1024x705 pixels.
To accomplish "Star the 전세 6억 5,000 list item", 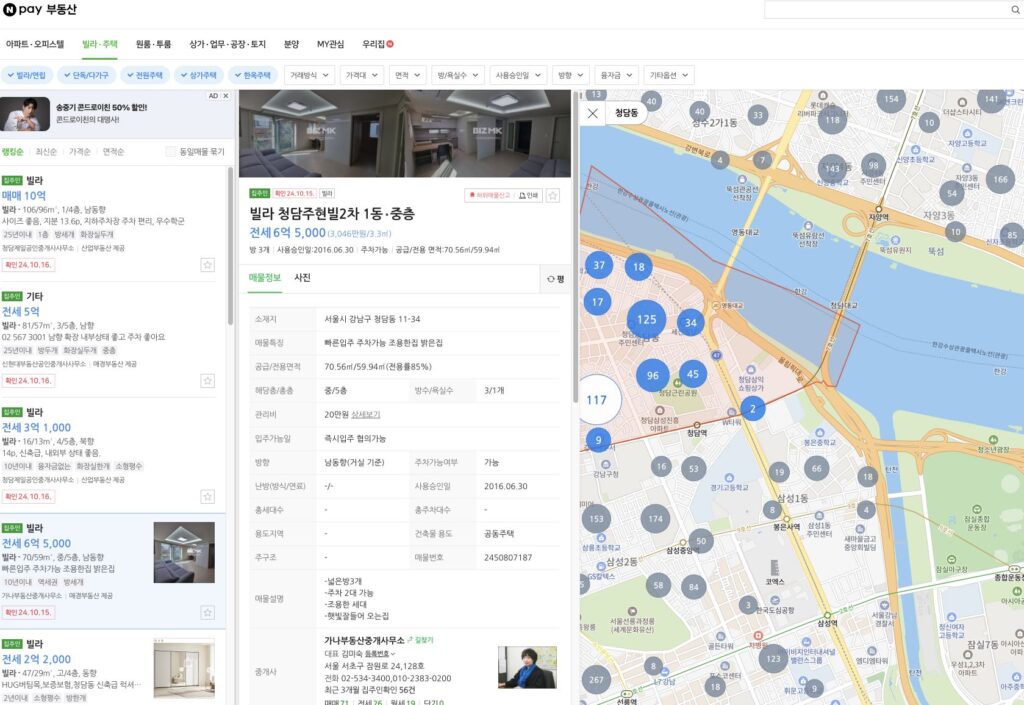I will (x=207, y=612).
